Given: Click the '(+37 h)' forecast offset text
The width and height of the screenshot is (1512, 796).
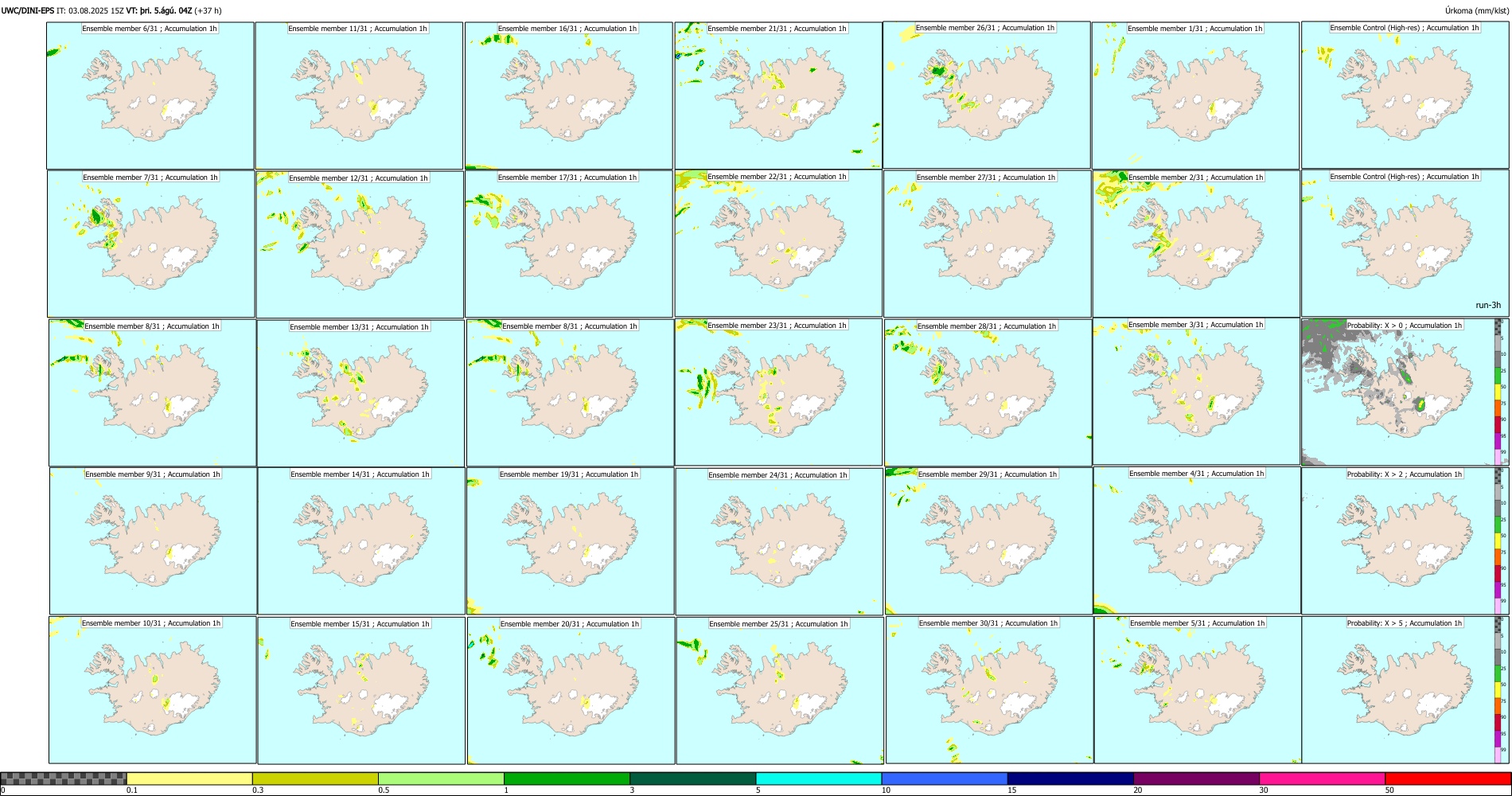Looking at the screenshot, I should [208, 10].
